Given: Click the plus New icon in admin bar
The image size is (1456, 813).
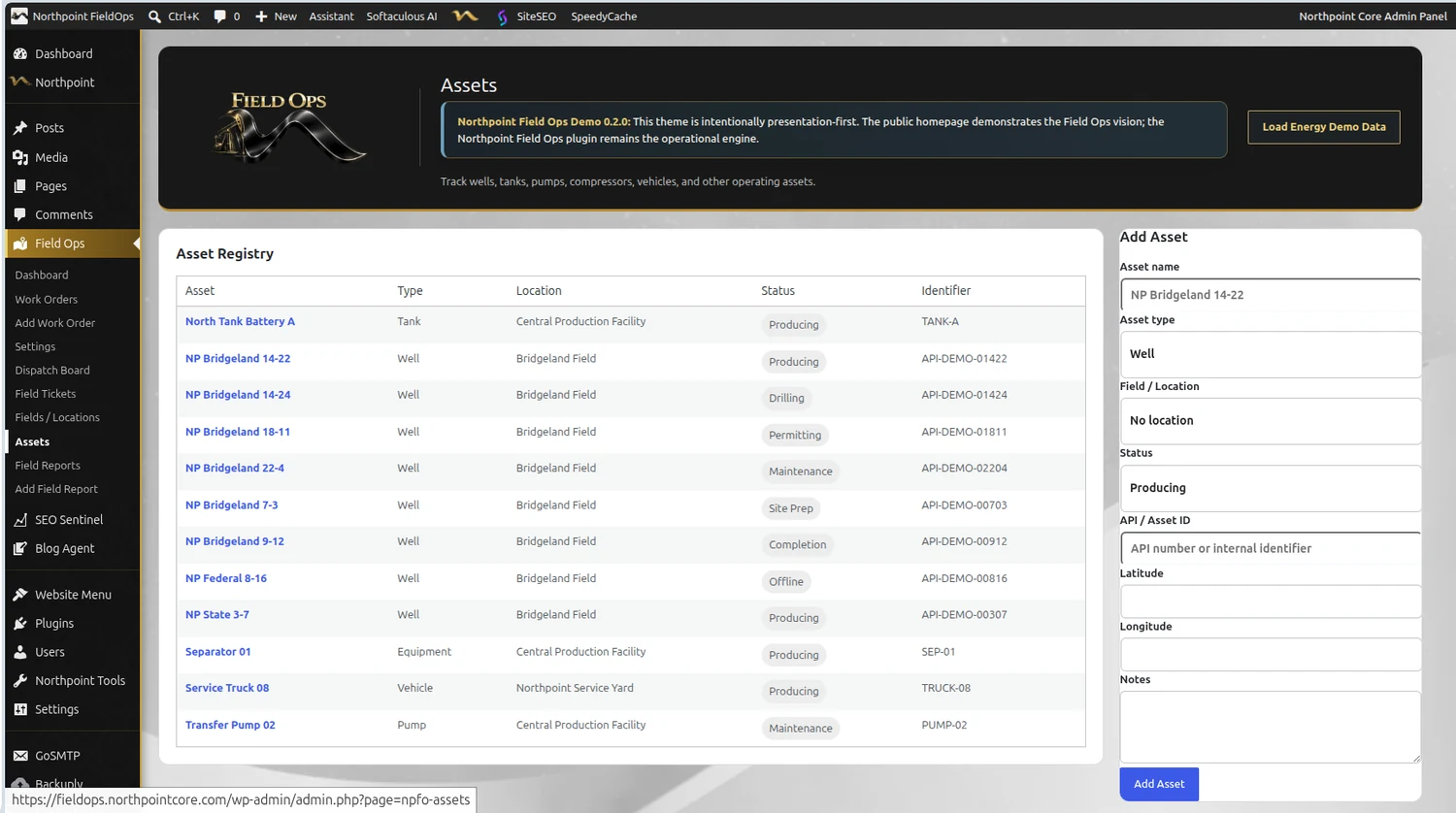Looking at the screenshot, I should coord(261,16).
